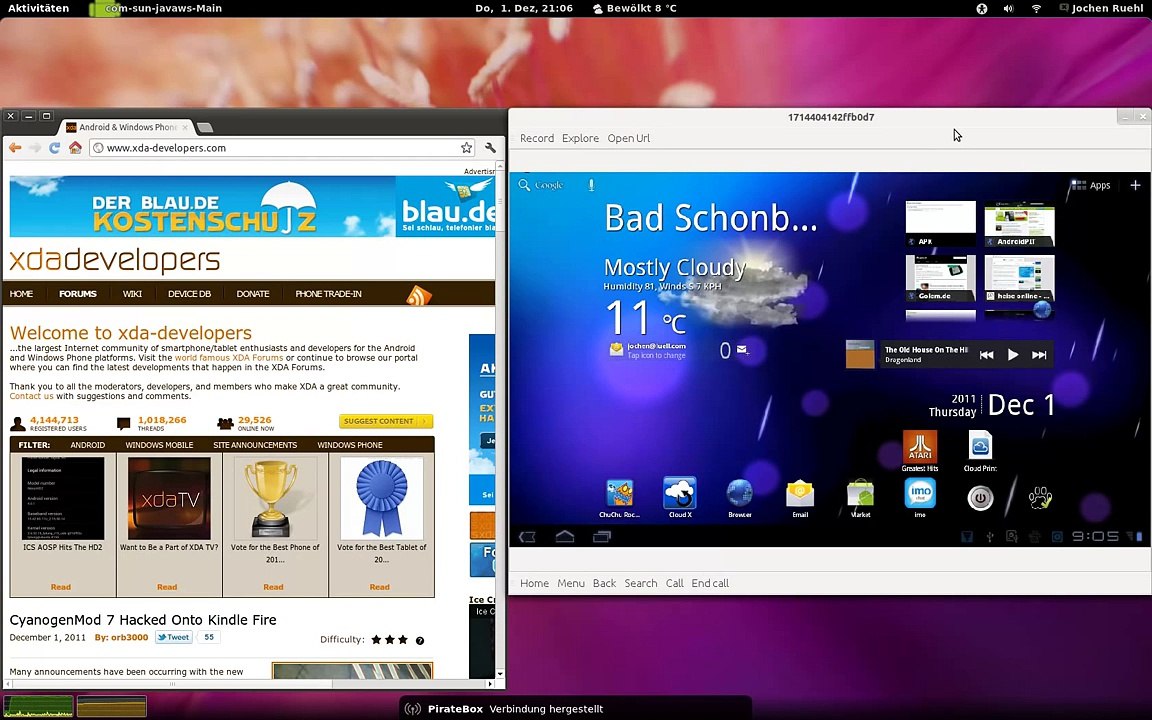Click HOME in xda navigation bar
This screenshot has width=1152, height=720.
[21, 294]
